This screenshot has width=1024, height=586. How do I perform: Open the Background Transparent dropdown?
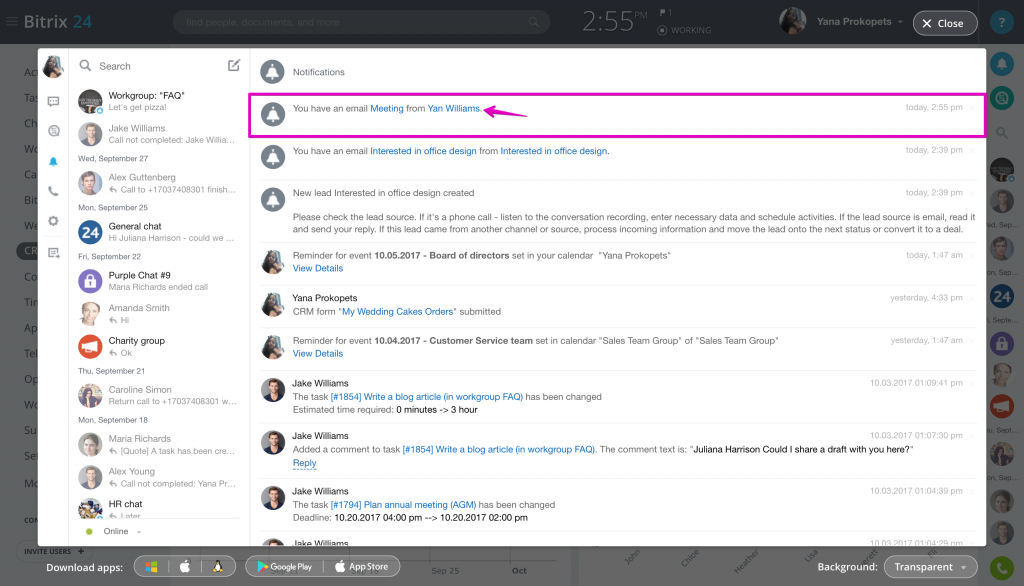tap(931, 566)
